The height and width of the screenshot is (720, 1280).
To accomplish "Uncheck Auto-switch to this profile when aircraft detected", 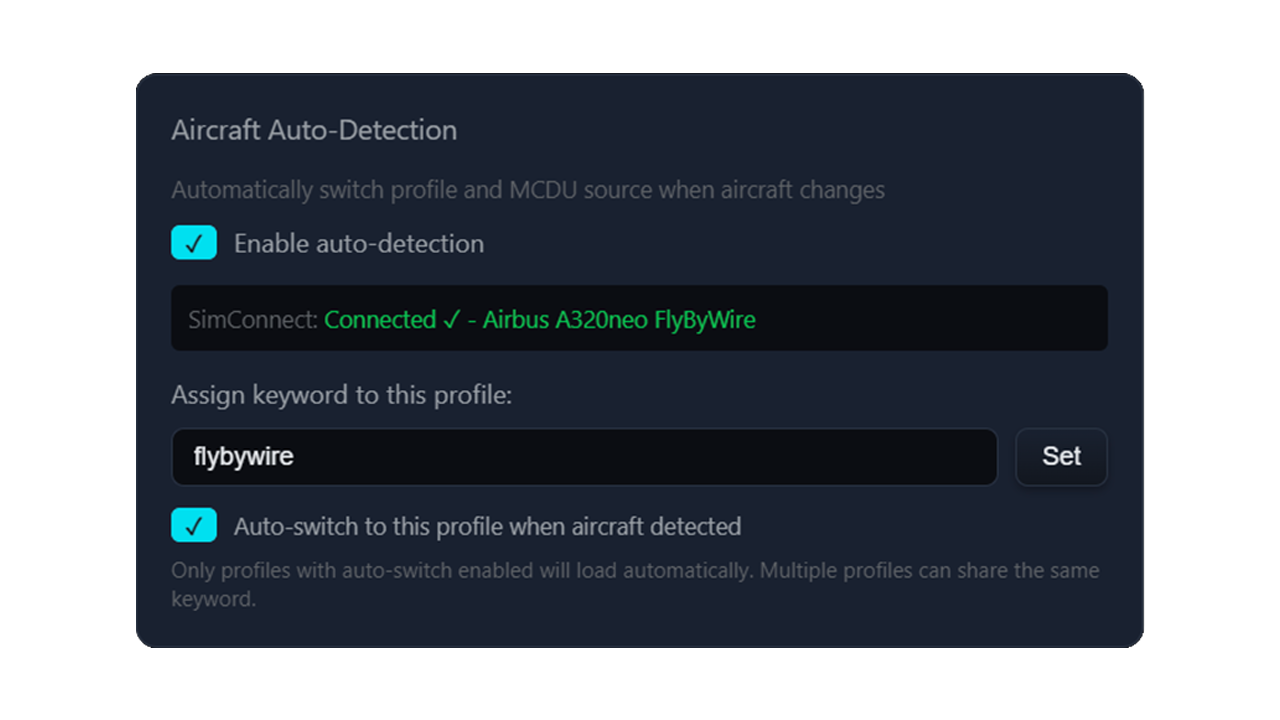I will (x=194, y=525).
